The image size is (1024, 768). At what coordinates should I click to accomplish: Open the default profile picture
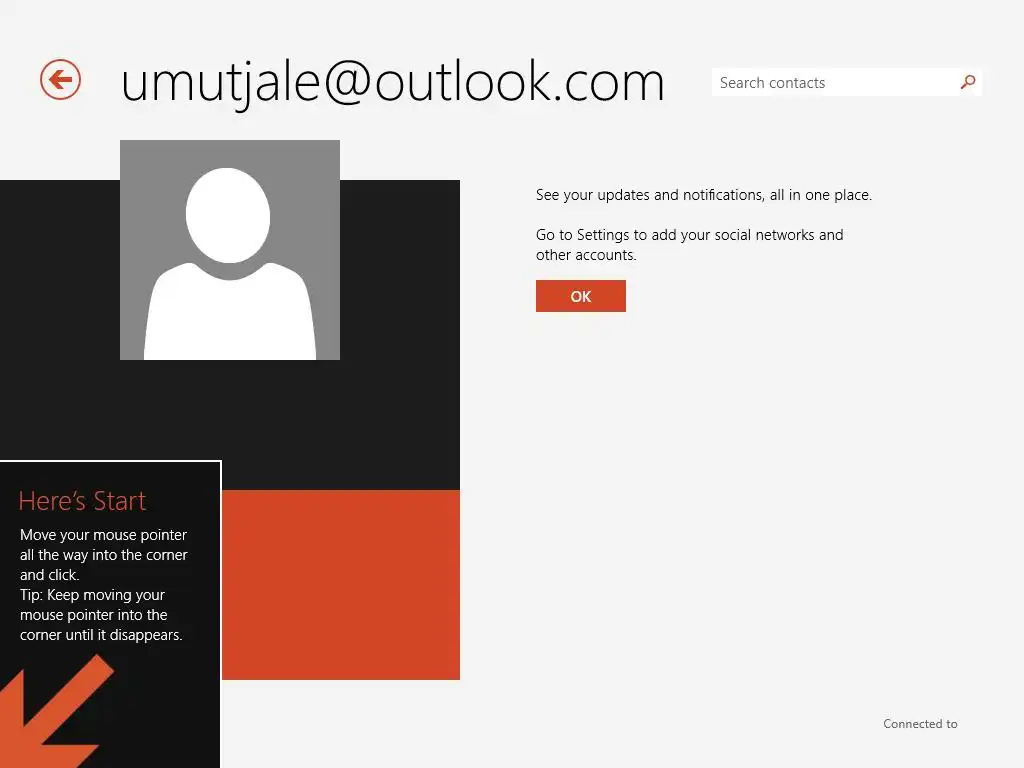230,249
